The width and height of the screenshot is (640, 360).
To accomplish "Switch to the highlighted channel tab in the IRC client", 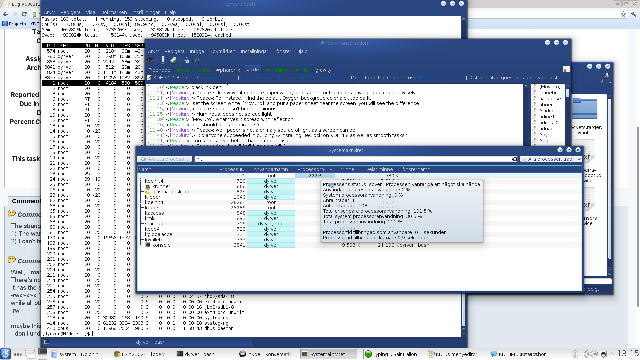I will point(253,70).
